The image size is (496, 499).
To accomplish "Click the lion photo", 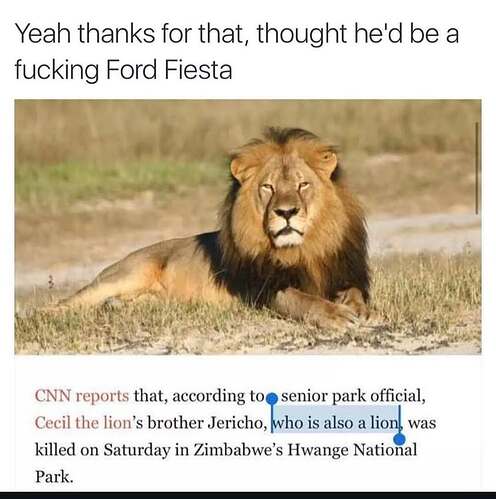I will pyautogui.click(x=248, y=227).
